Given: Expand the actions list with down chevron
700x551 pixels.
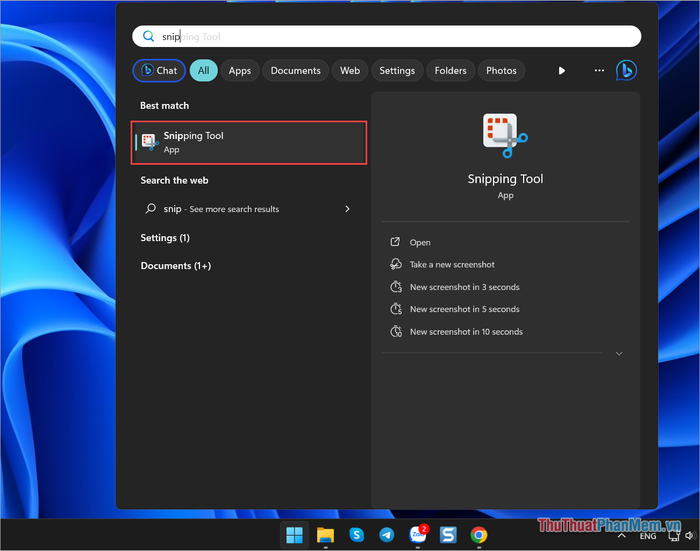Looking at the screenshot, I should (619, 353).
